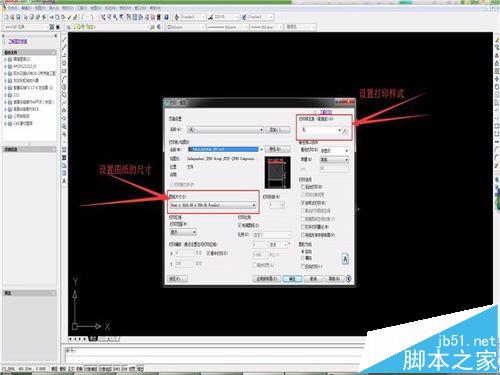Click the Plot Preview toolbar icon
Viewport: 500px width, 375px height.
[x=32, y=17]
